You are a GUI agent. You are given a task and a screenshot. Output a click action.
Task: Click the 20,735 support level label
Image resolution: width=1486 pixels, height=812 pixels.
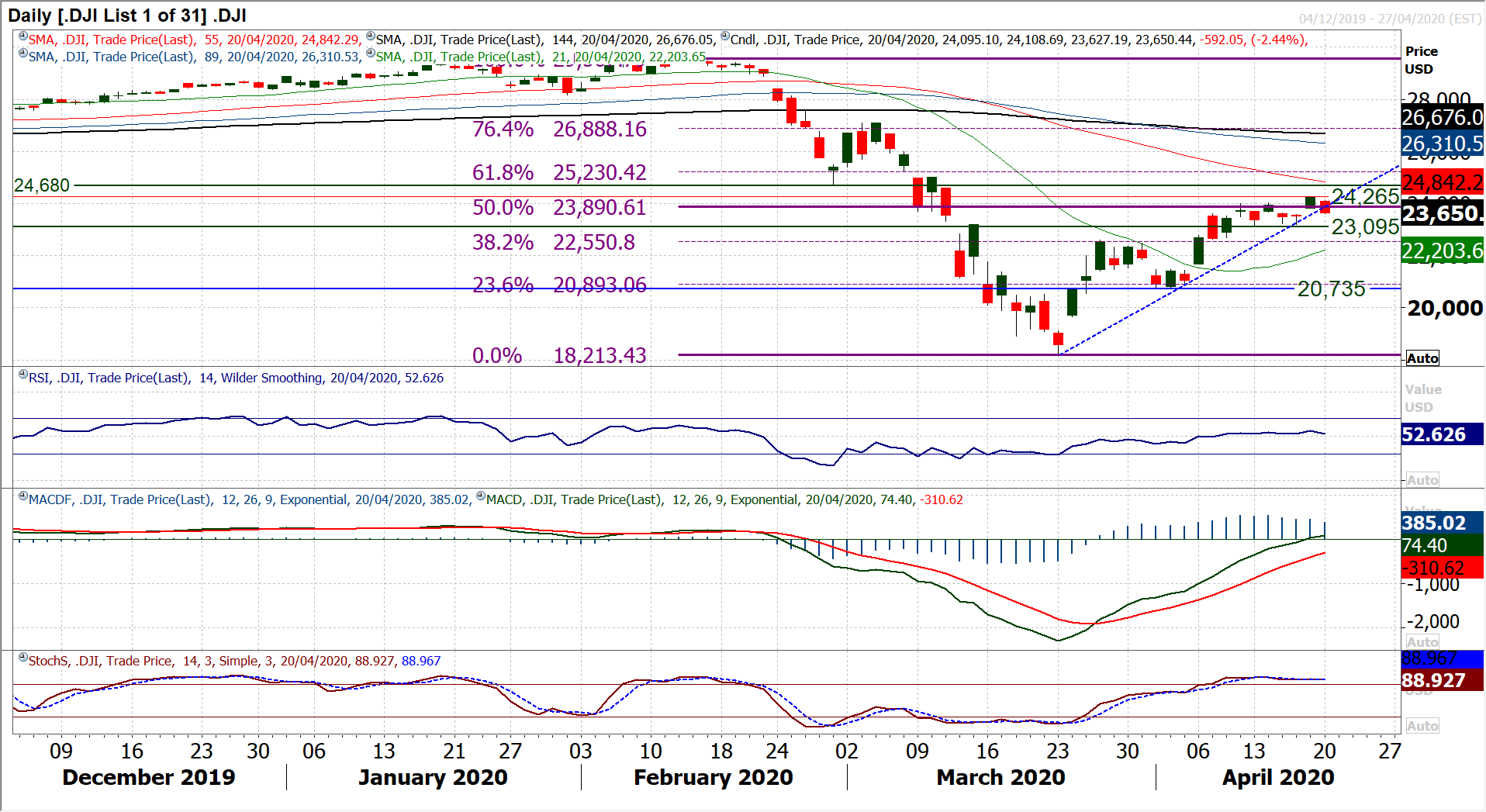coord(1331,289)
